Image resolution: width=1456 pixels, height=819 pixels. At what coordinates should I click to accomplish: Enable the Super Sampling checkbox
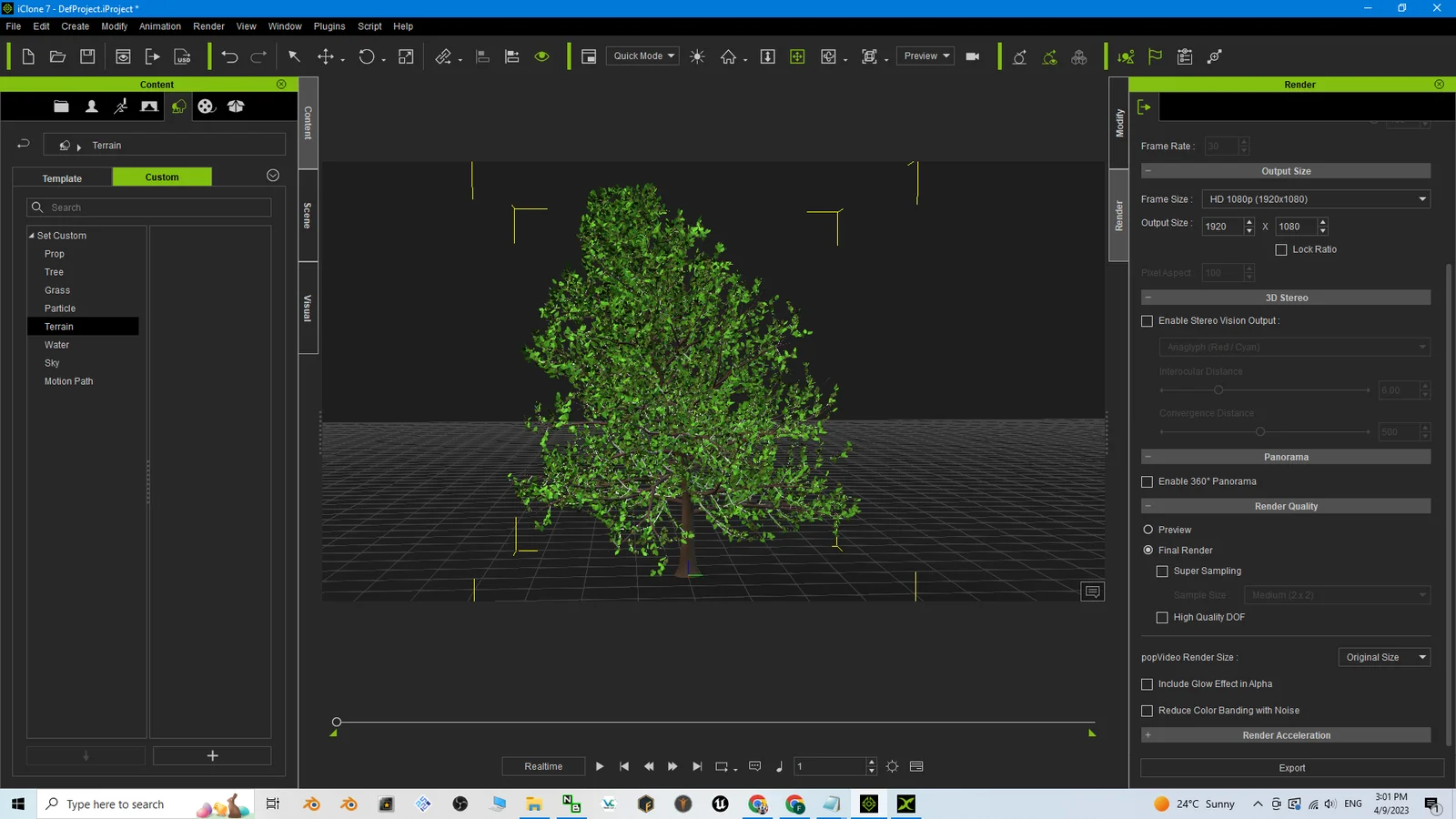pos(1162,571)
